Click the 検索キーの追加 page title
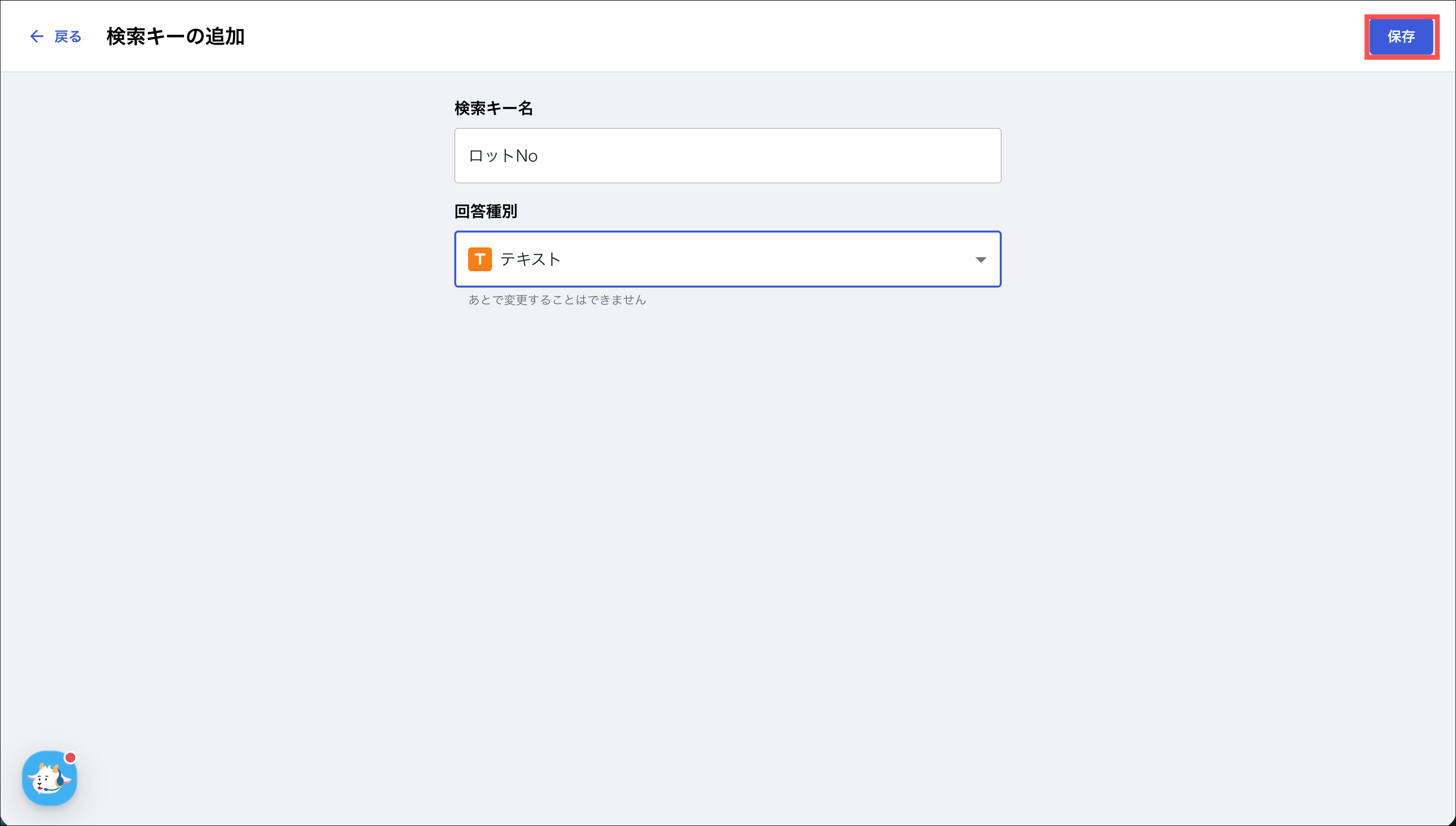 [176, 36]
